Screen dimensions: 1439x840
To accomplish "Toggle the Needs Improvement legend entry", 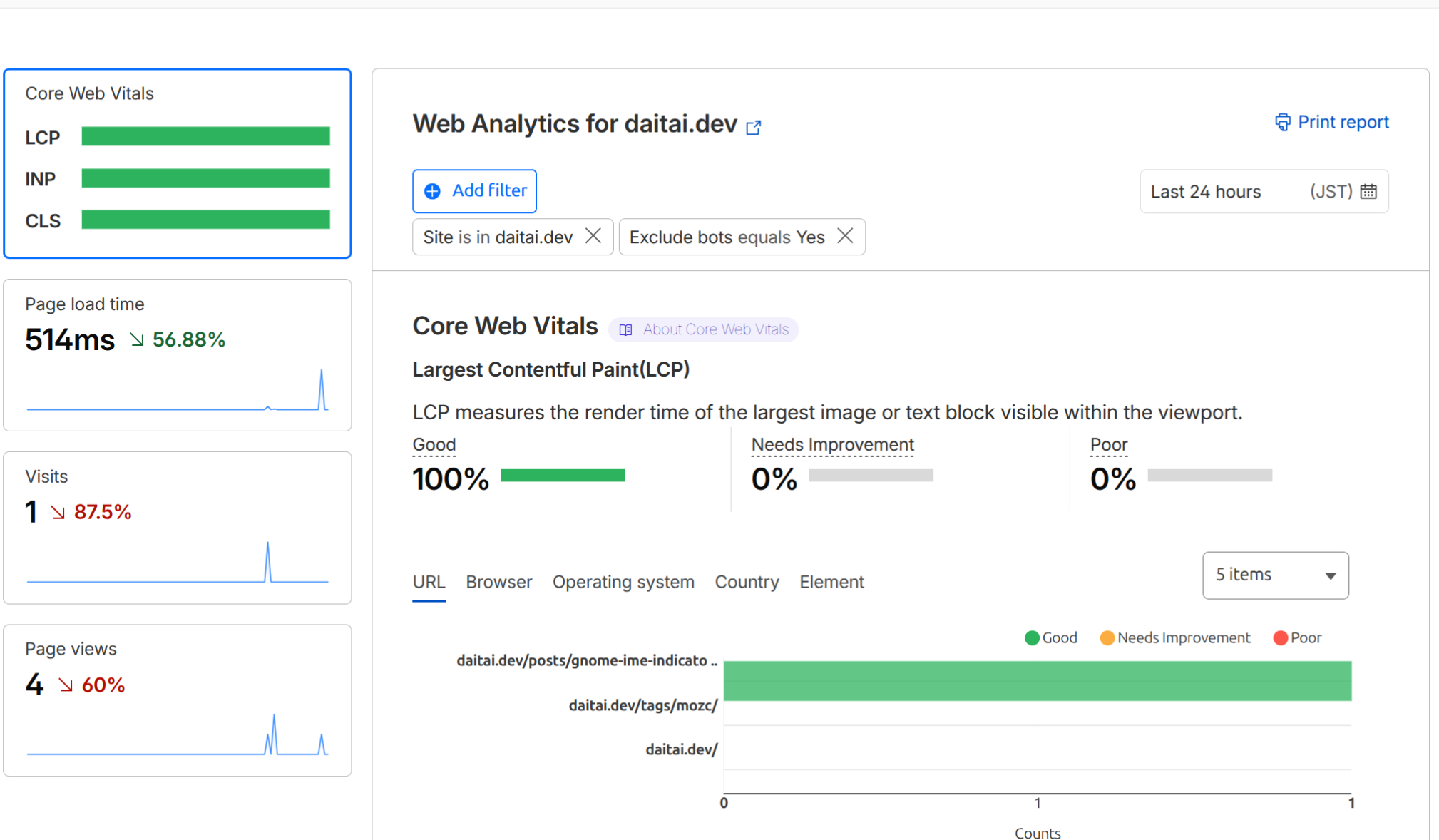I will [1175, 637].
